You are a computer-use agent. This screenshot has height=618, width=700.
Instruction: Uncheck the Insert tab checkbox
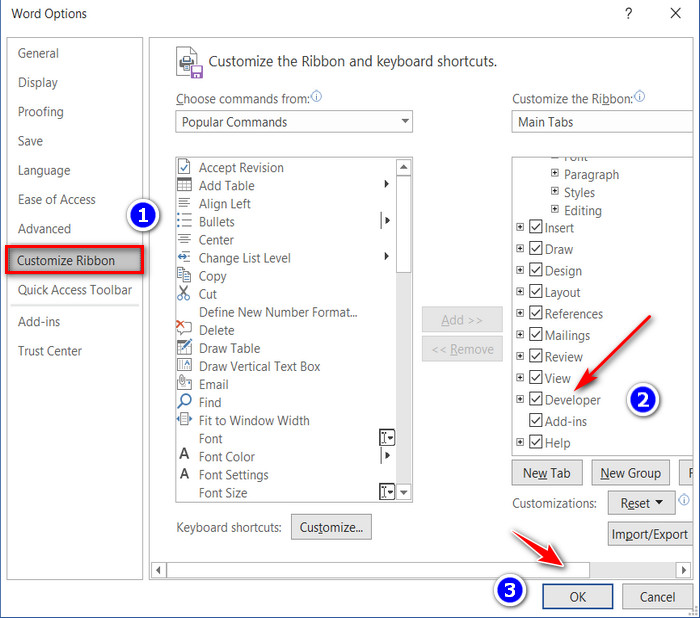coord(535,227)
